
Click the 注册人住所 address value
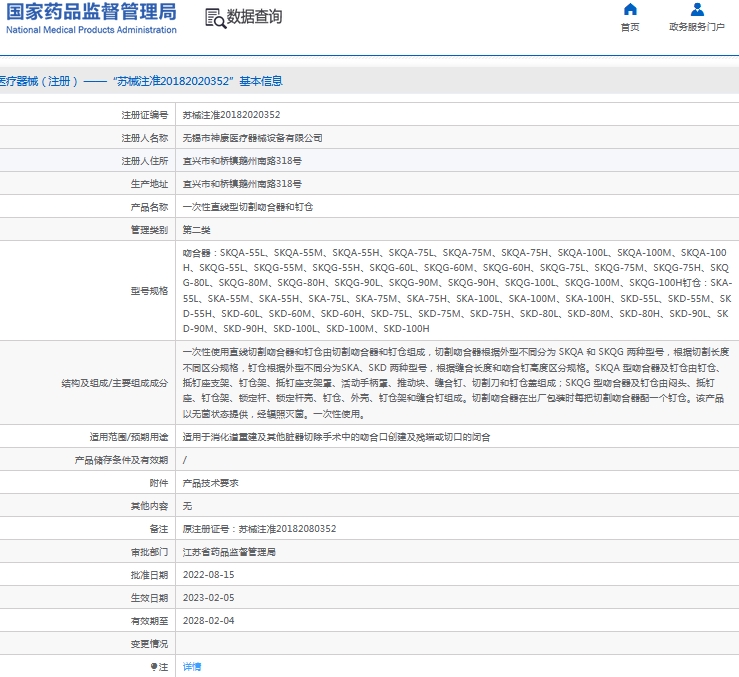tap(242, 161)
